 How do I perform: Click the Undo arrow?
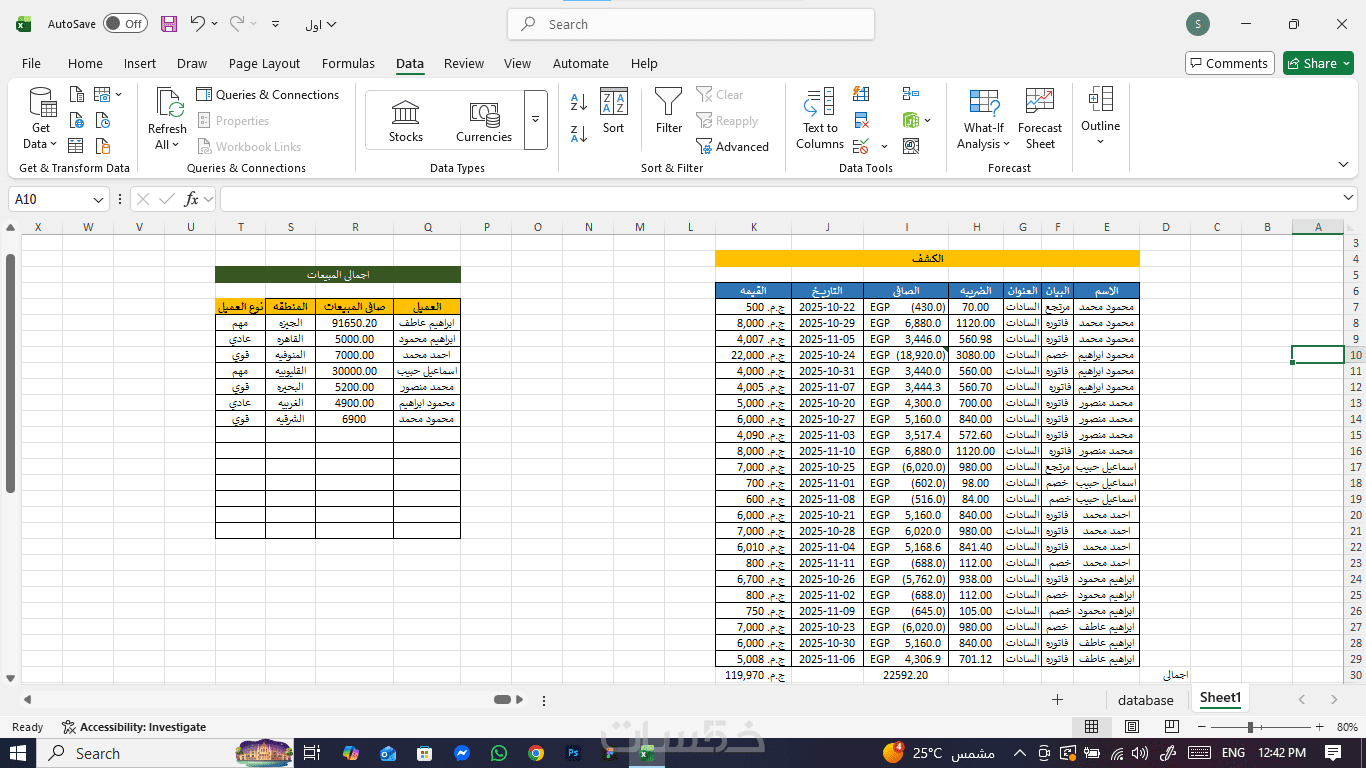(x=198, y=24)
